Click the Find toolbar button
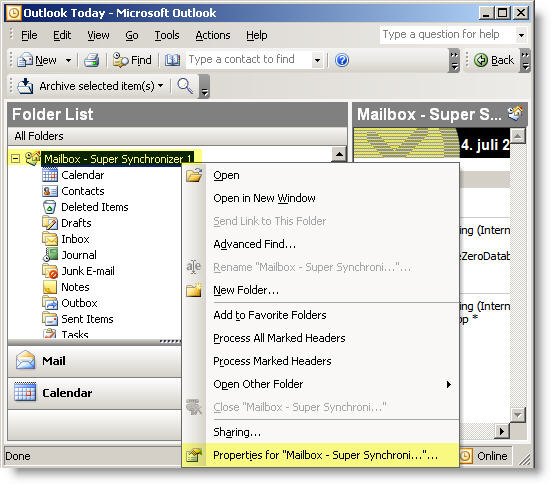The height and width of the screenshot is (484, 551). tap(132, 60)
